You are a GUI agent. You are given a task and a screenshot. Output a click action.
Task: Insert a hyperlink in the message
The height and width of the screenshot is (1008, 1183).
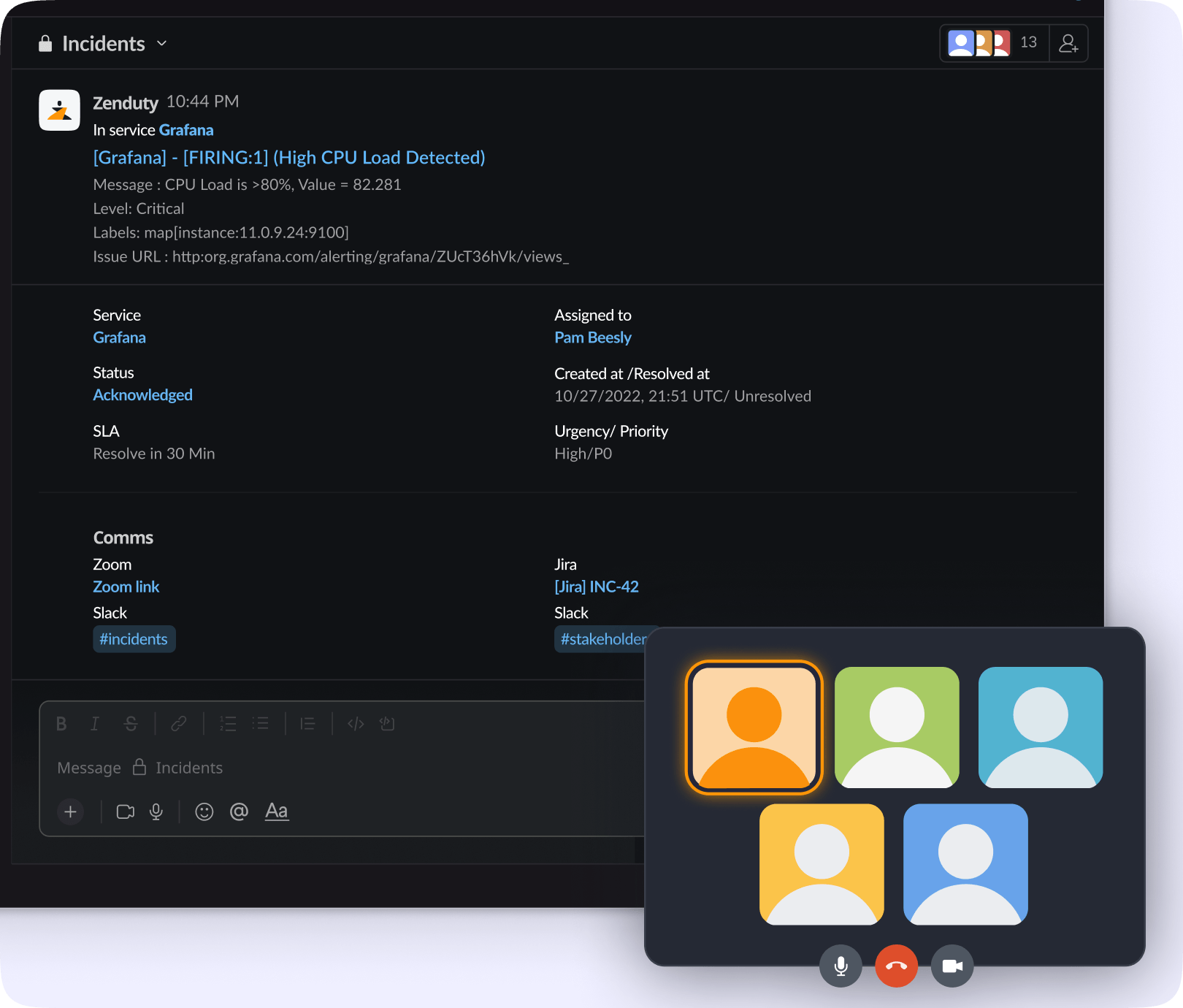coord(177,724)
